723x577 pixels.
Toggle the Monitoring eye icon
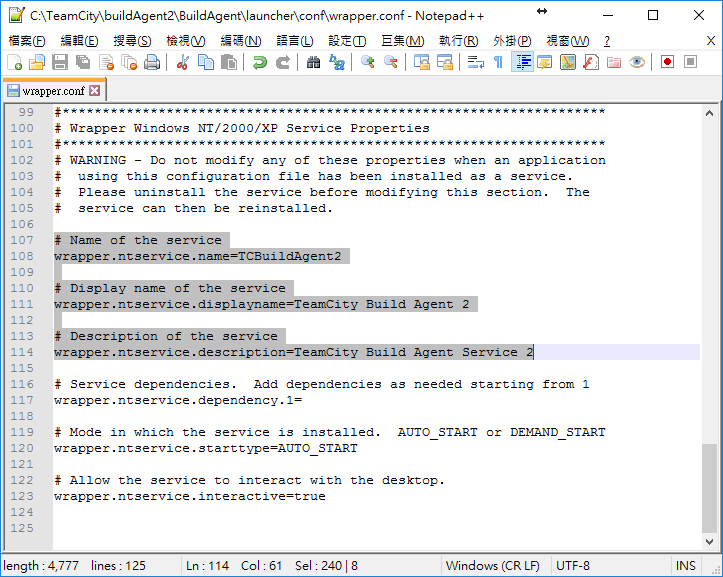pyautogui.click(x=637, y=62)
